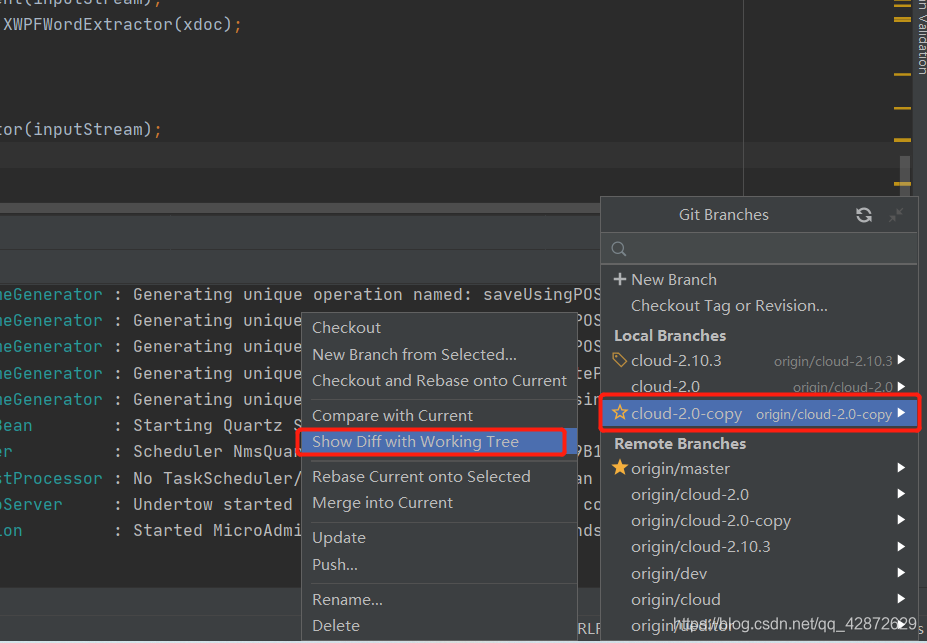
Task: Select remote branch origin/dev
Action: tap(759, 573)
